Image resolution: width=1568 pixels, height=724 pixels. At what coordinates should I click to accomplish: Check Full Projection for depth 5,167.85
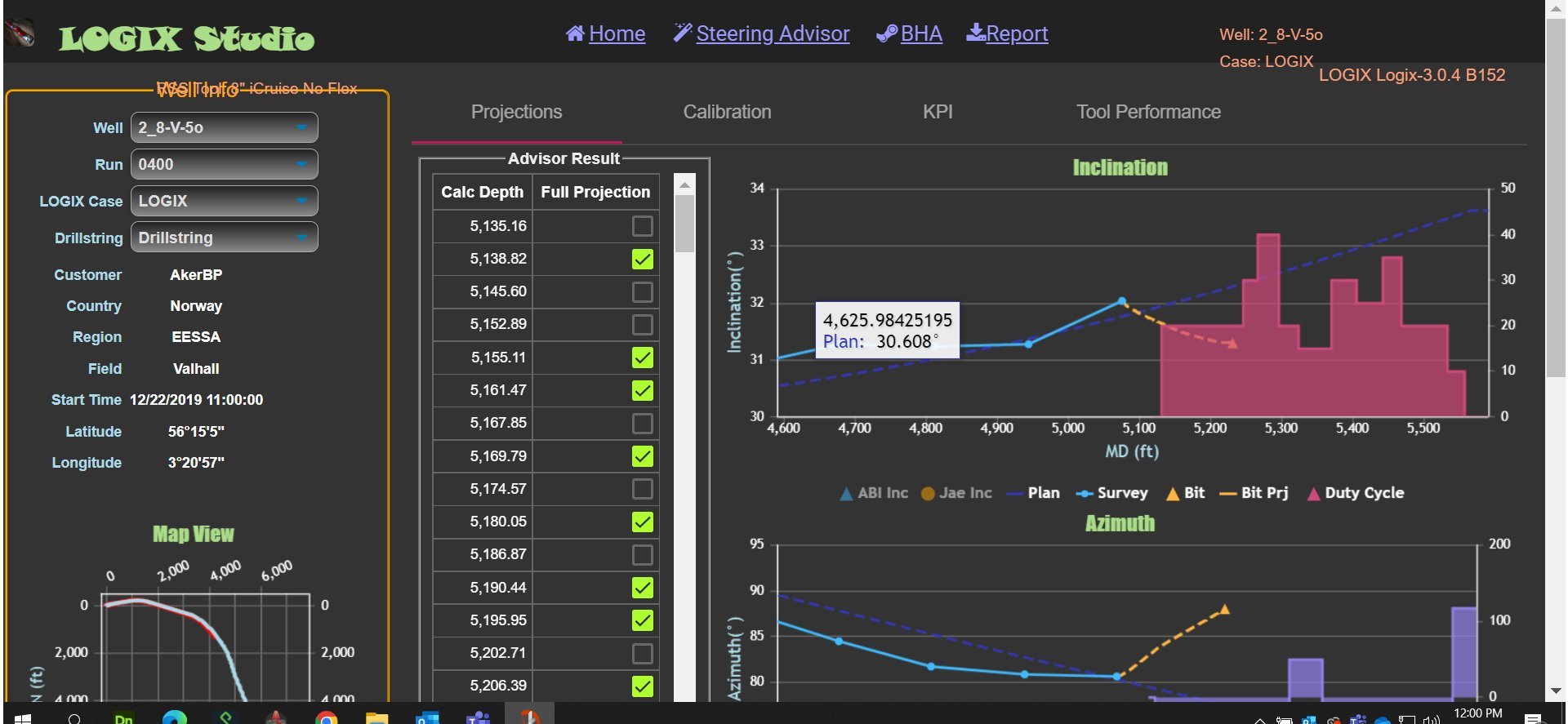point(643,423)
